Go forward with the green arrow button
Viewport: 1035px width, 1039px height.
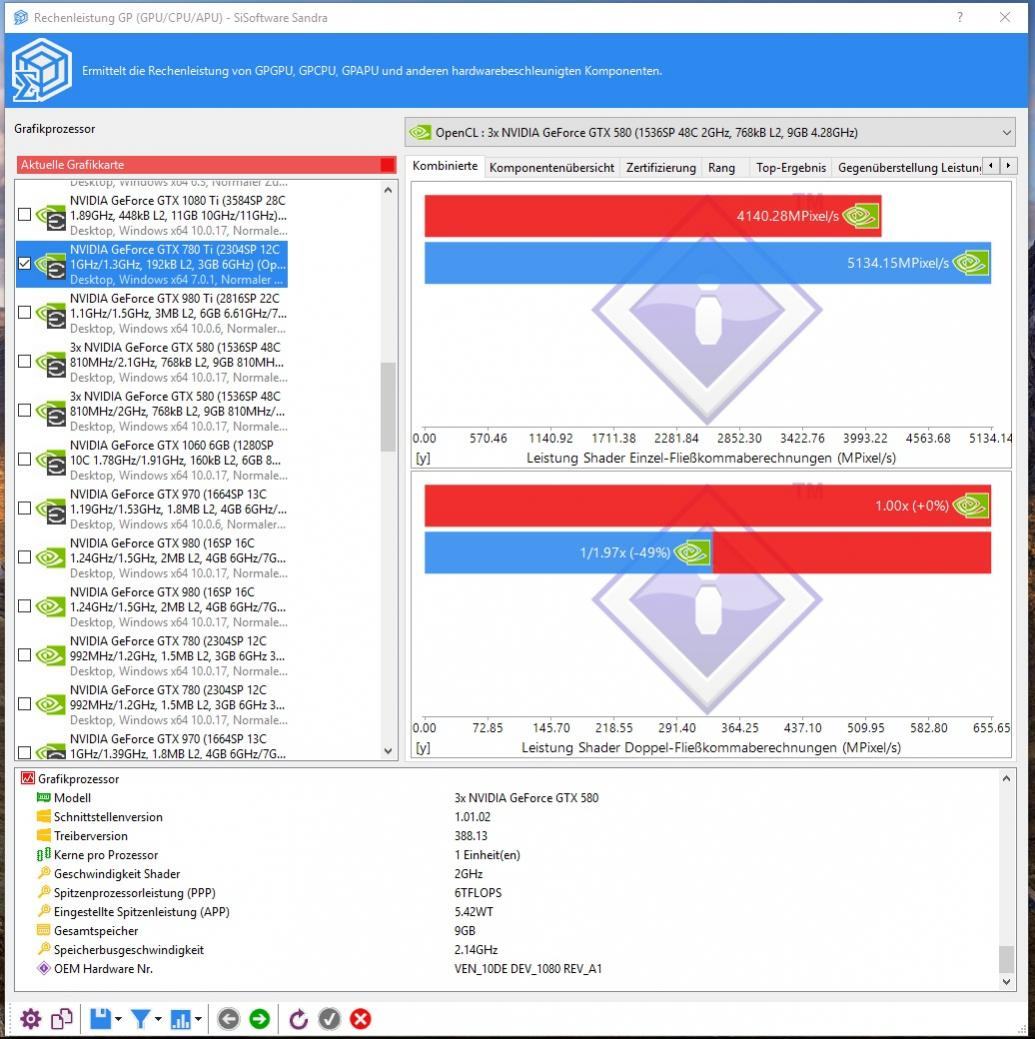point(260,1018)
